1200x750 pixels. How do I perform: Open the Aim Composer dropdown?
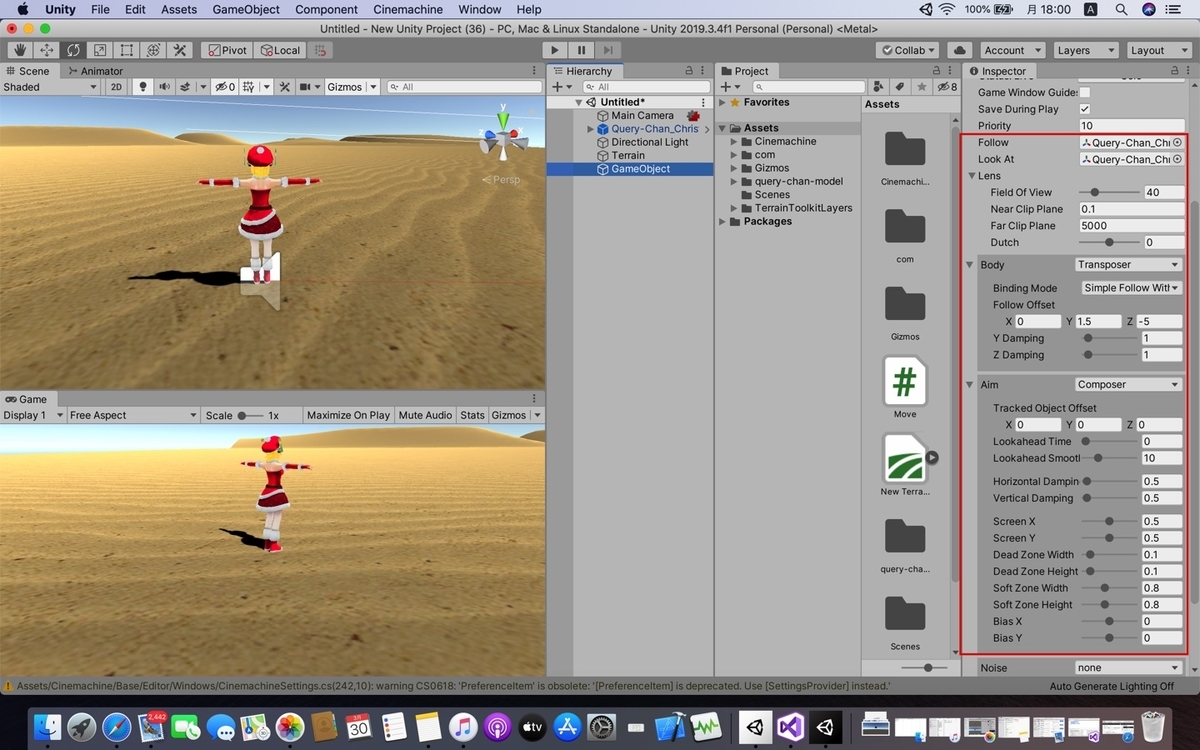tap(1129, 385)
